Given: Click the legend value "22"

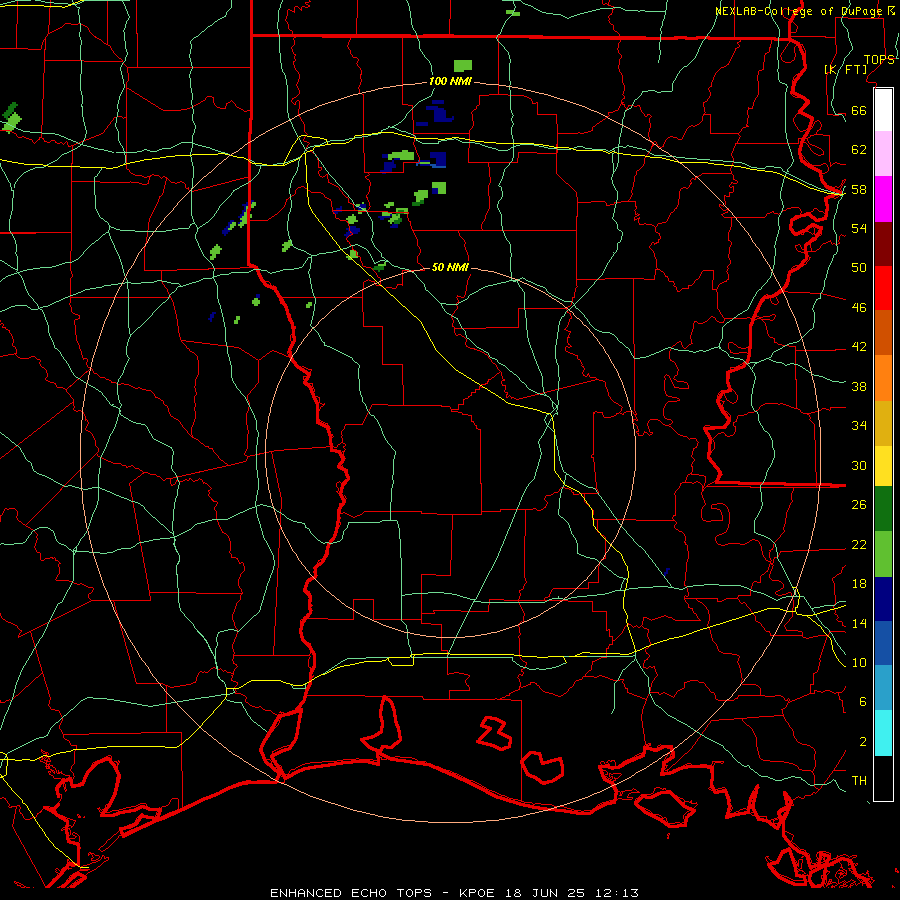Looking at the screenshot, I should [859, 544].
